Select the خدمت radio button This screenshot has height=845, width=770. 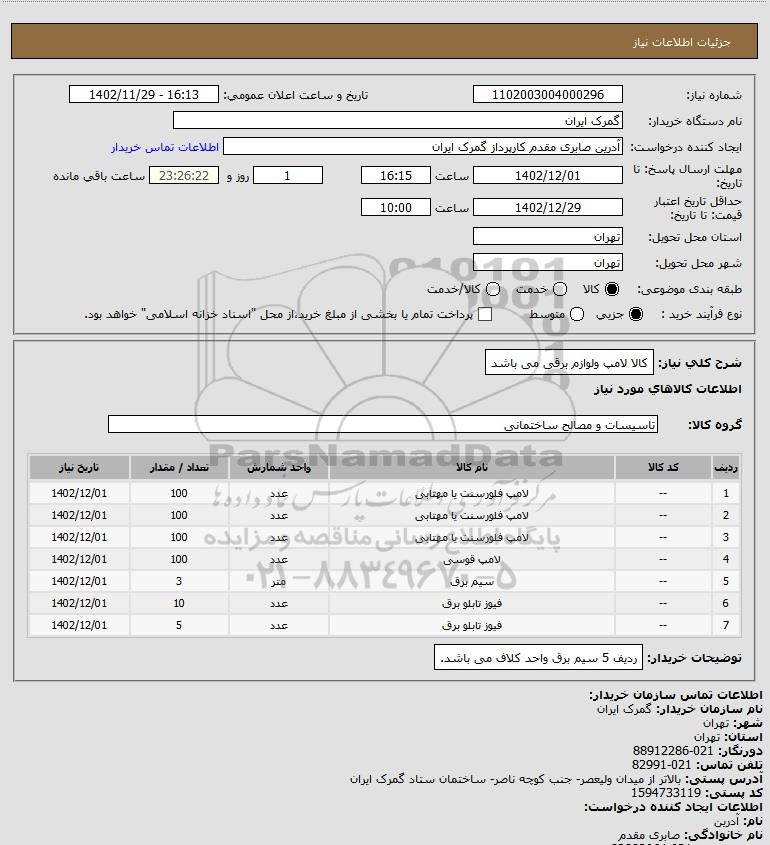tap(560, 289)
